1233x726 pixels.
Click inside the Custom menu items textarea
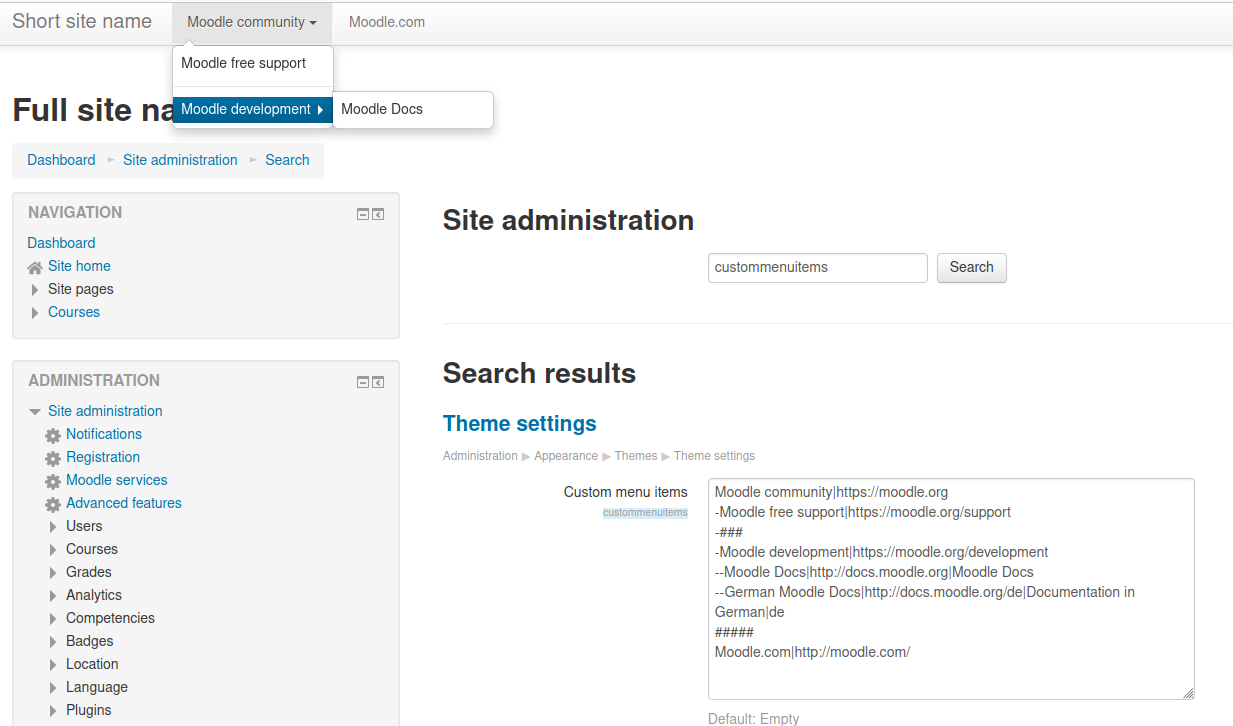pyautogui.click(x=951, y=589)
